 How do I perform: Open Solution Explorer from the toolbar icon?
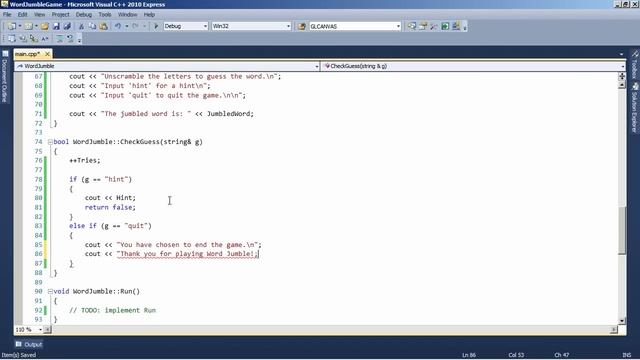(x=412, y=26)
